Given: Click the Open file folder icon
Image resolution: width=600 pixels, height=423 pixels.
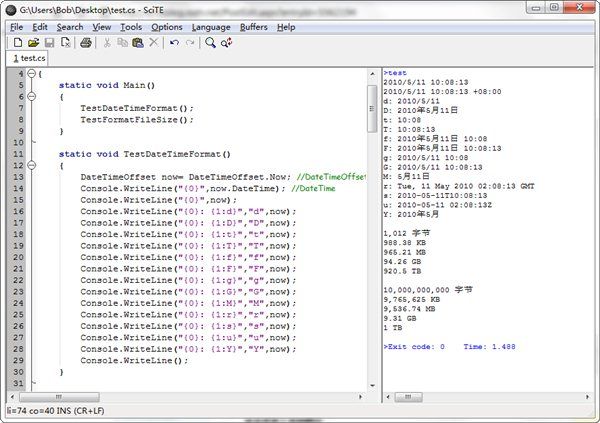Looking at the screenshot, I should (33, 42).
